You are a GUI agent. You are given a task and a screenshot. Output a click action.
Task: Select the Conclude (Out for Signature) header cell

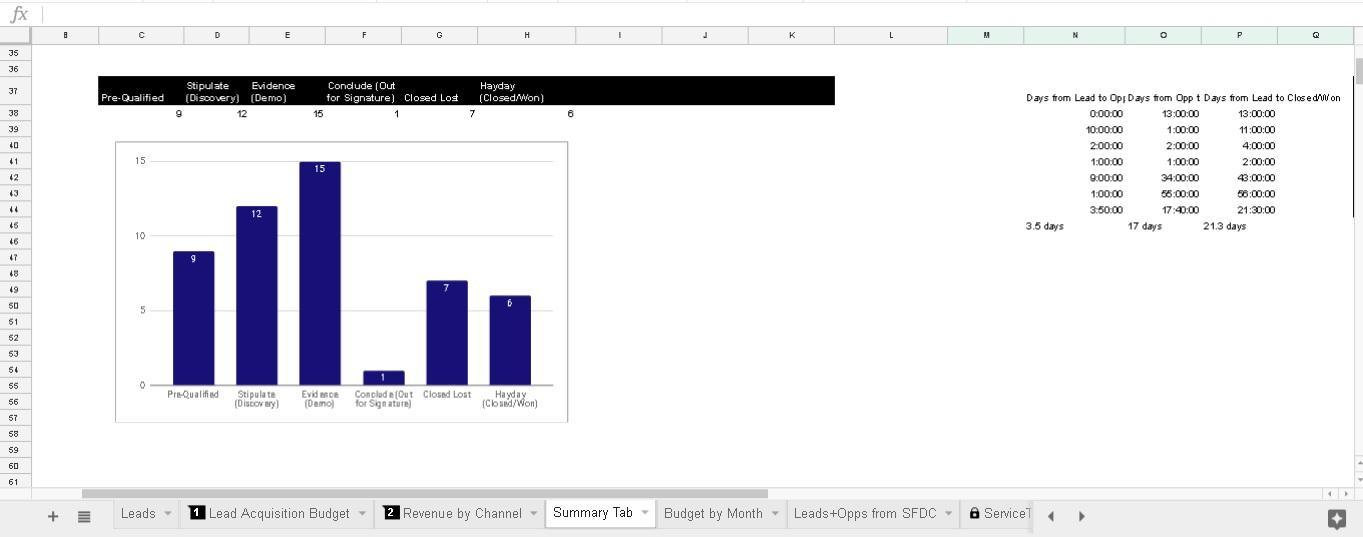coord(363,91)
